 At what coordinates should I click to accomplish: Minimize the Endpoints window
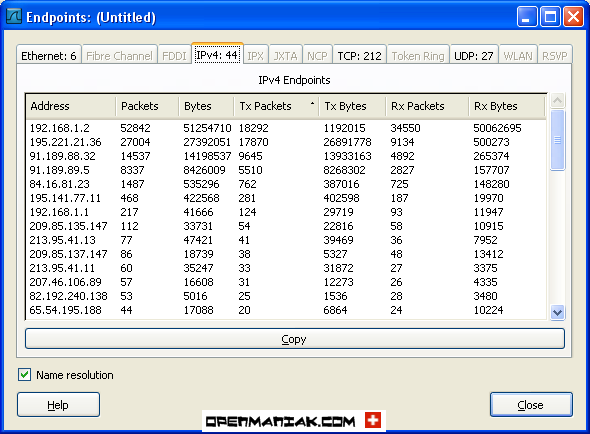coord(526,17)
